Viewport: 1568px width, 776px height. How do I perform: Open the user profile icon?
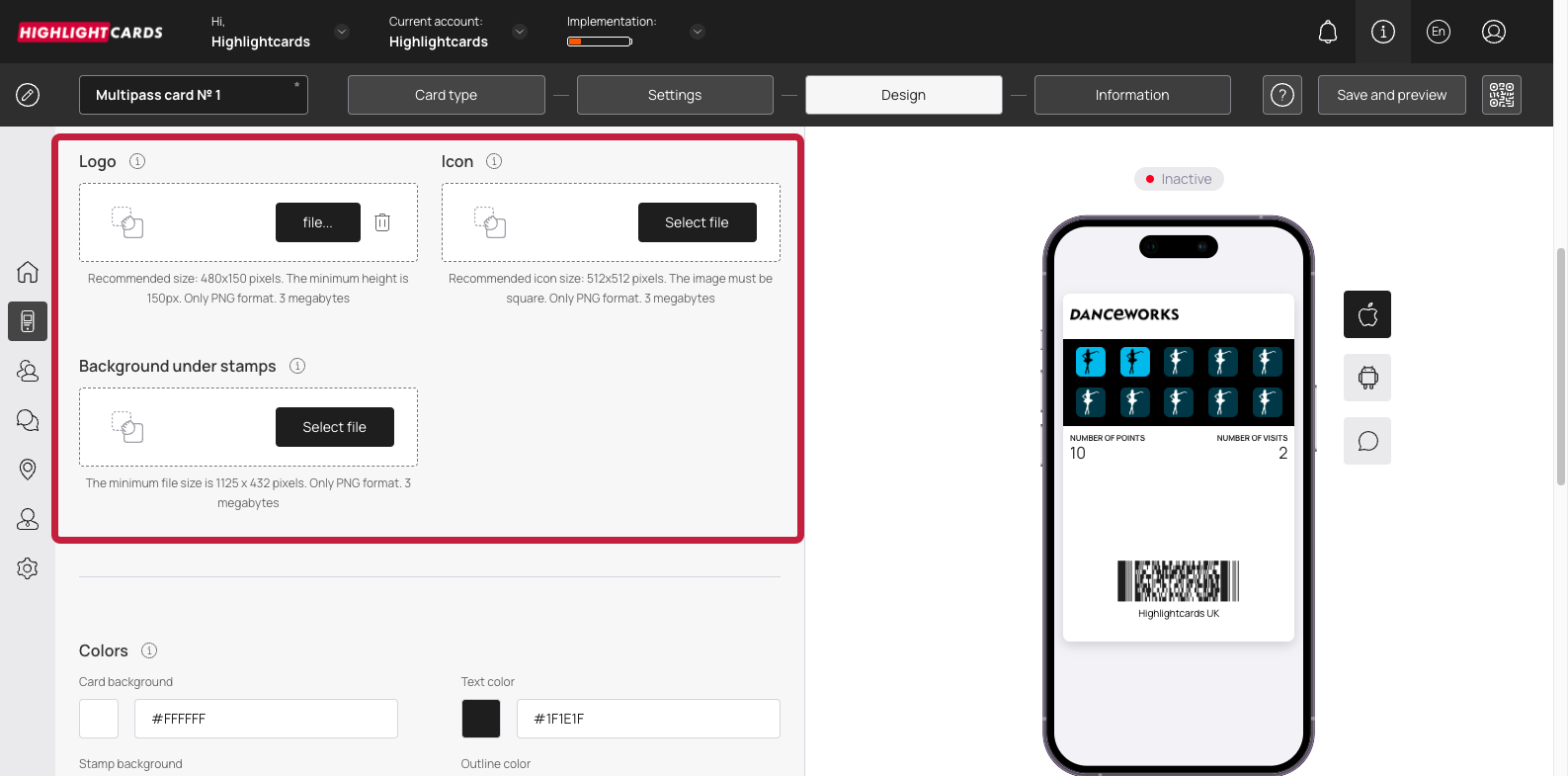click(x=1493, y=32)
